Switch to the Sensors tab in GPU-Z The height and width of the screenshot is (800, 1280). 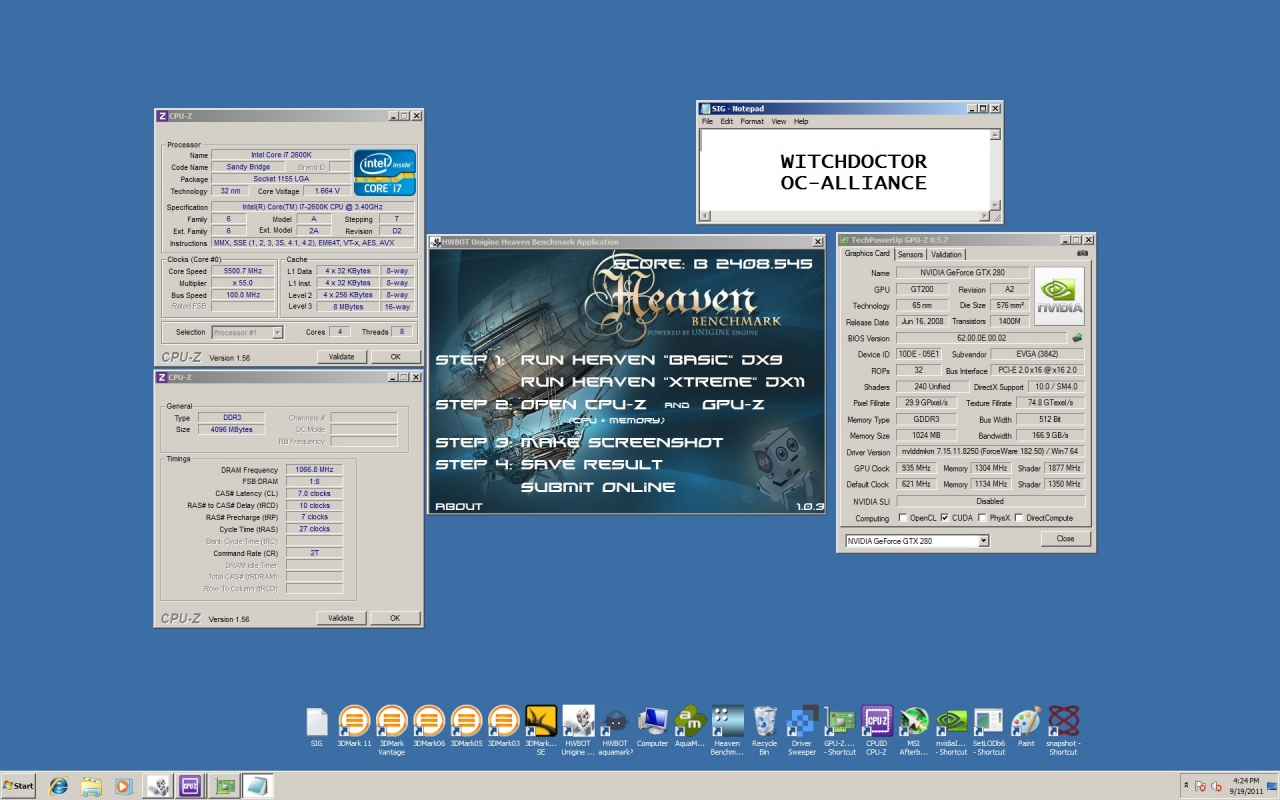(x=910, y=254)
